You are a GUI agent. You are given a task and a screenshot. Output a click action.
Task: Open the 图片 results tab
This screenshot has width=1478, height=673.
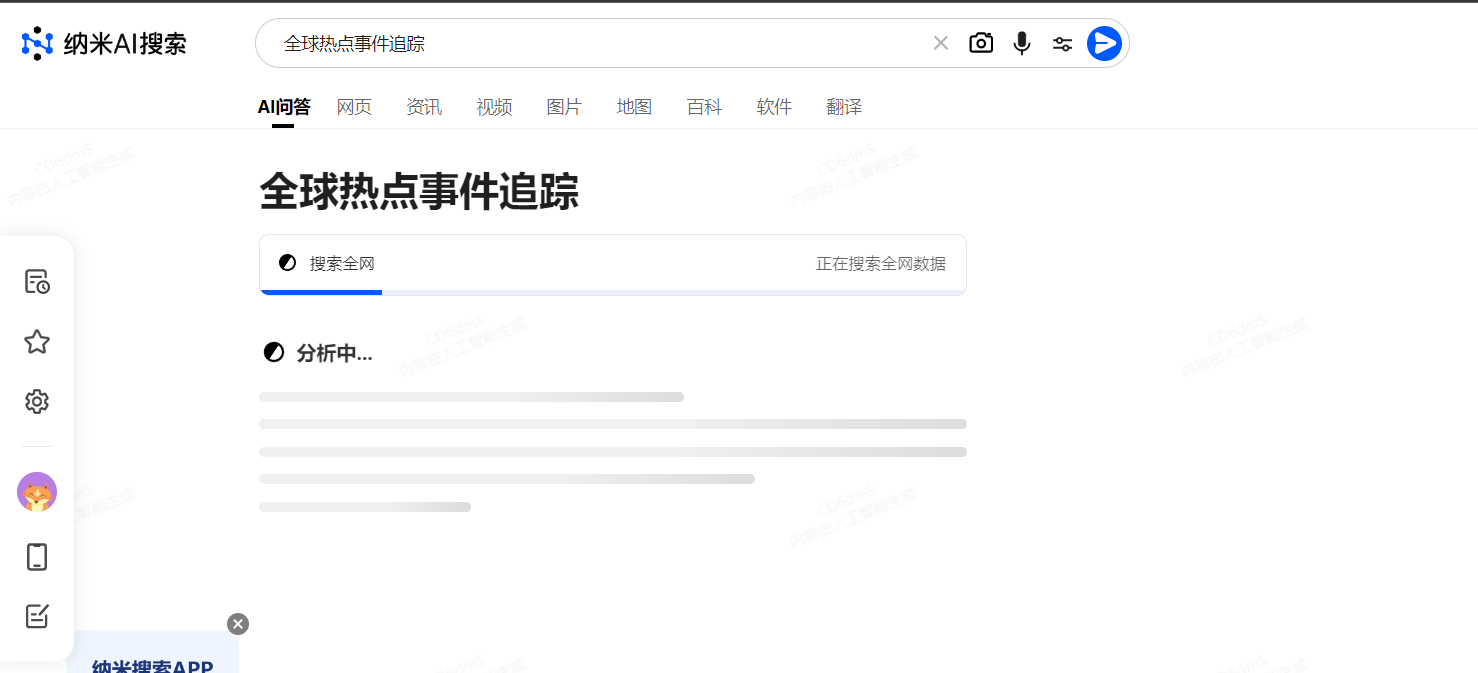(564, 107)
